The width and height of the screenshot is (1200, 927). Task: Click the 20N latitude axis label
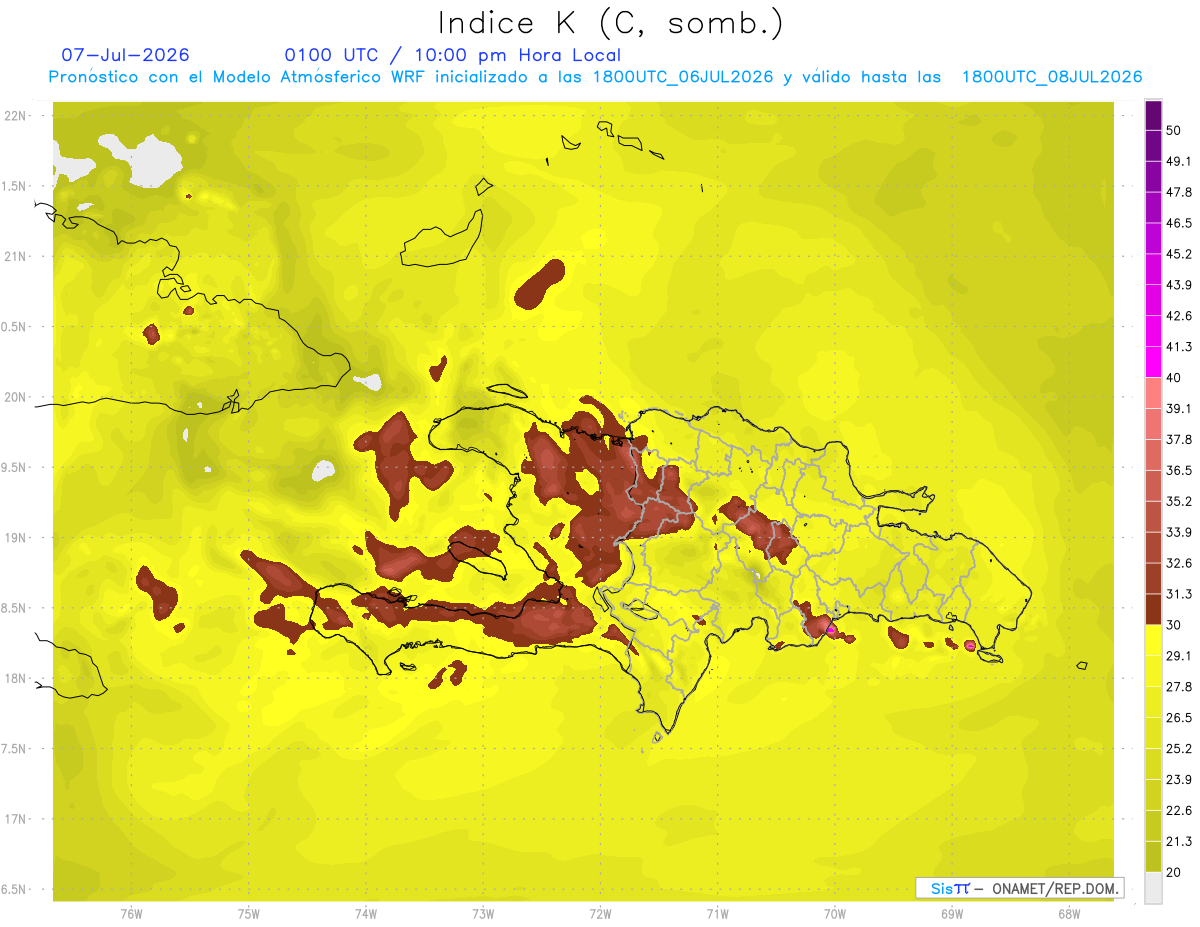[x=17, y=397]
